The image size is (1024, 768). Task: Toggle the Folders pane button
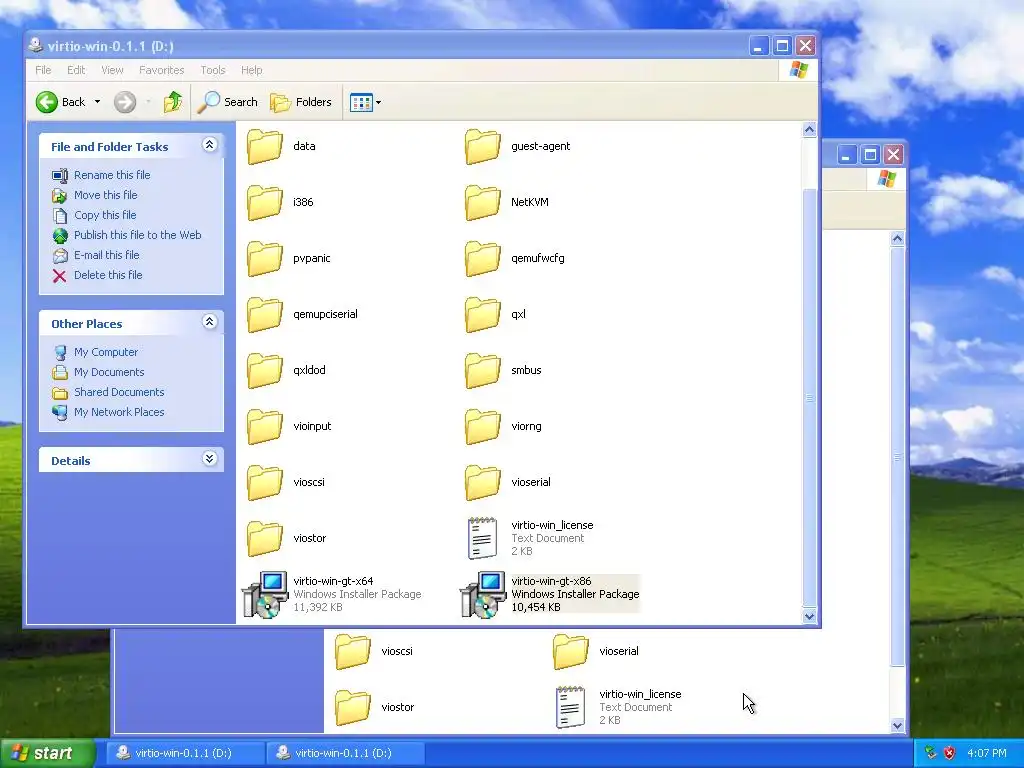click(x=301, y=102)
